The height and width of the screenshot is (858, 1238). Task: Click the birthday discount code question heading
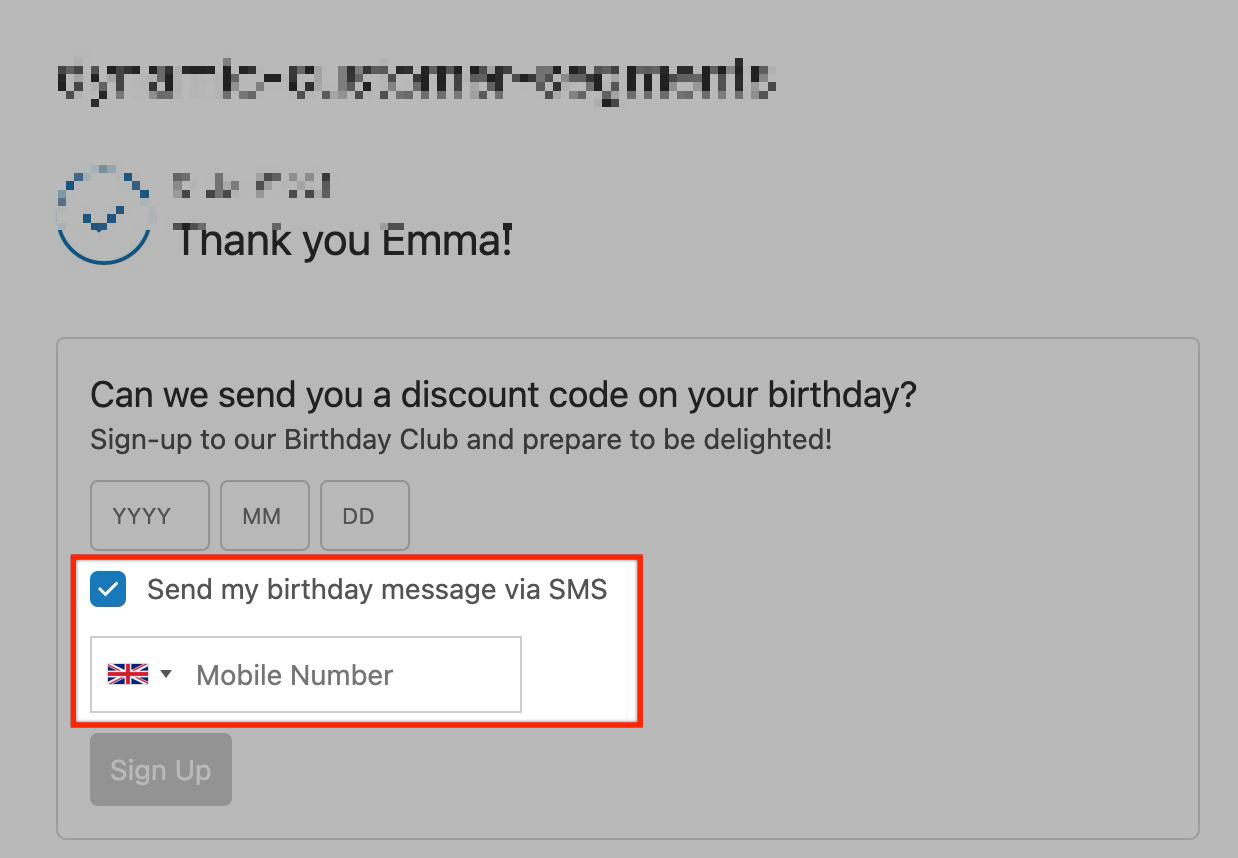(x=503, y=396)
